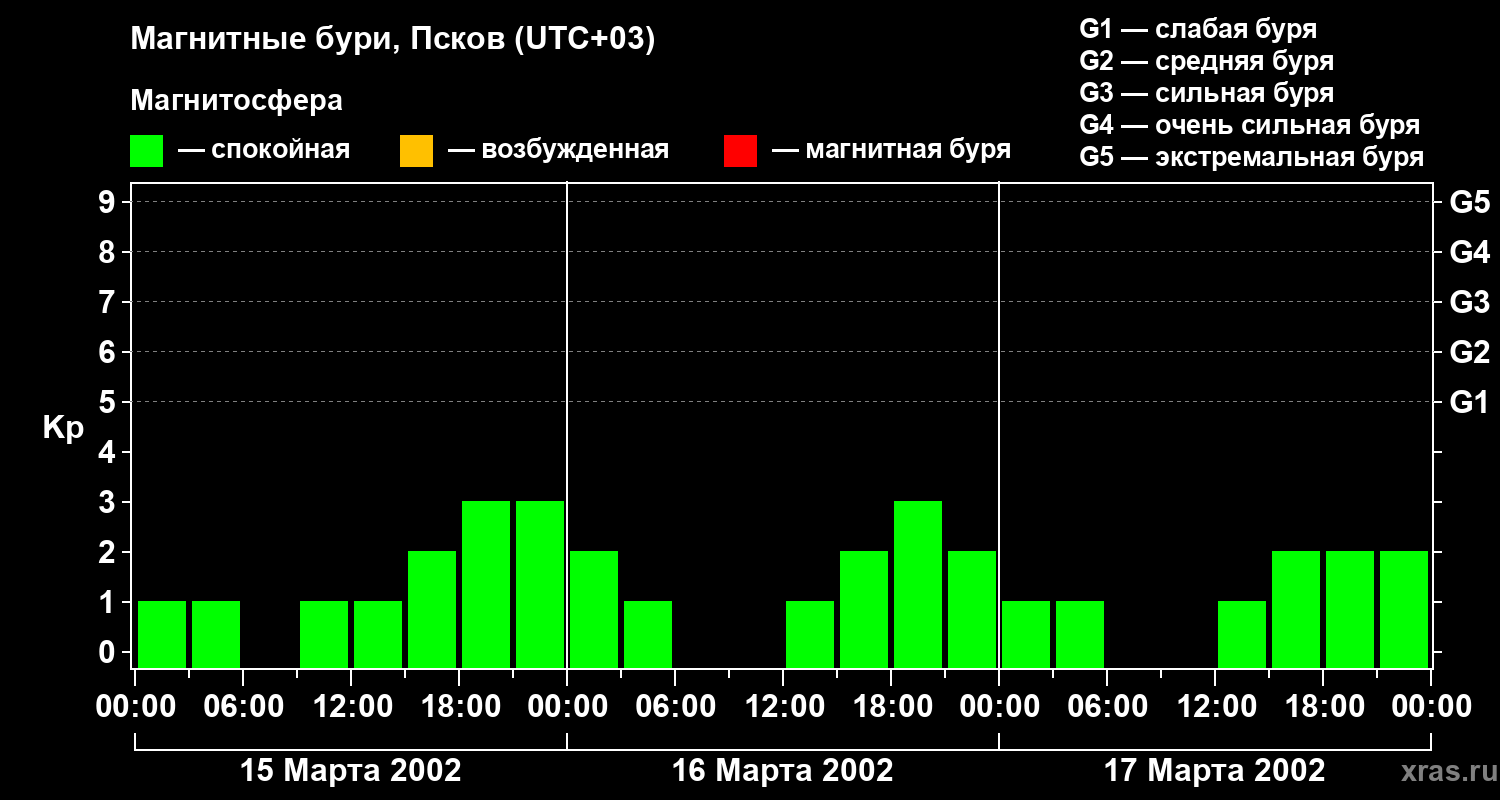The image size is (1500, 800).
Task: Click the '18:00' time label above 16 Марта
Action: coord(891,707)
